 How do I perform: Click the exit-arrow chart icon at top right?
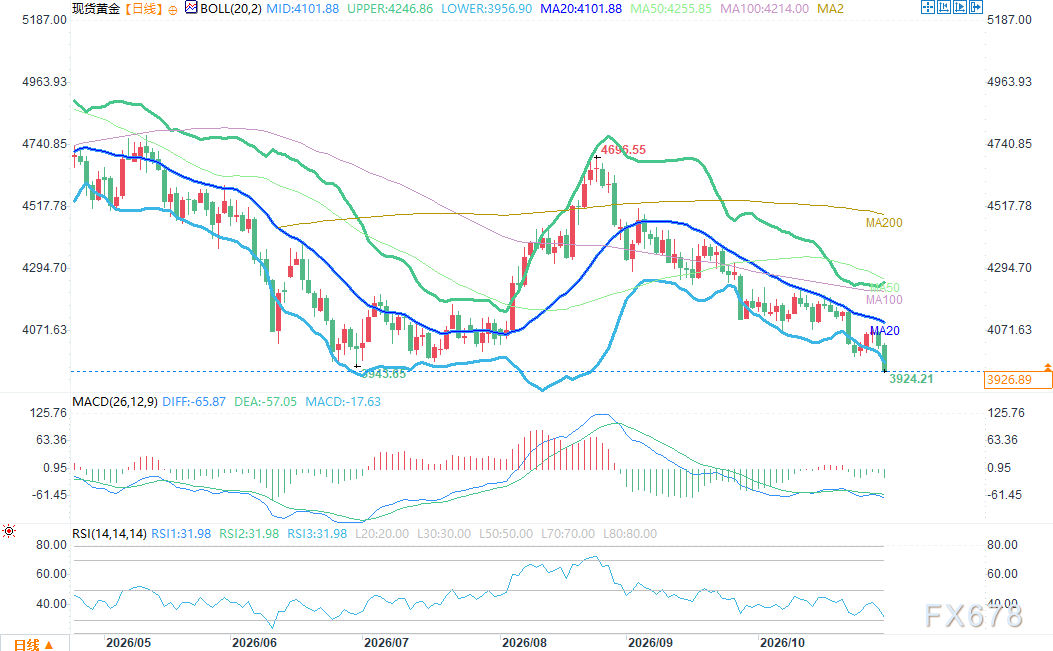click(x=976, y=7)
